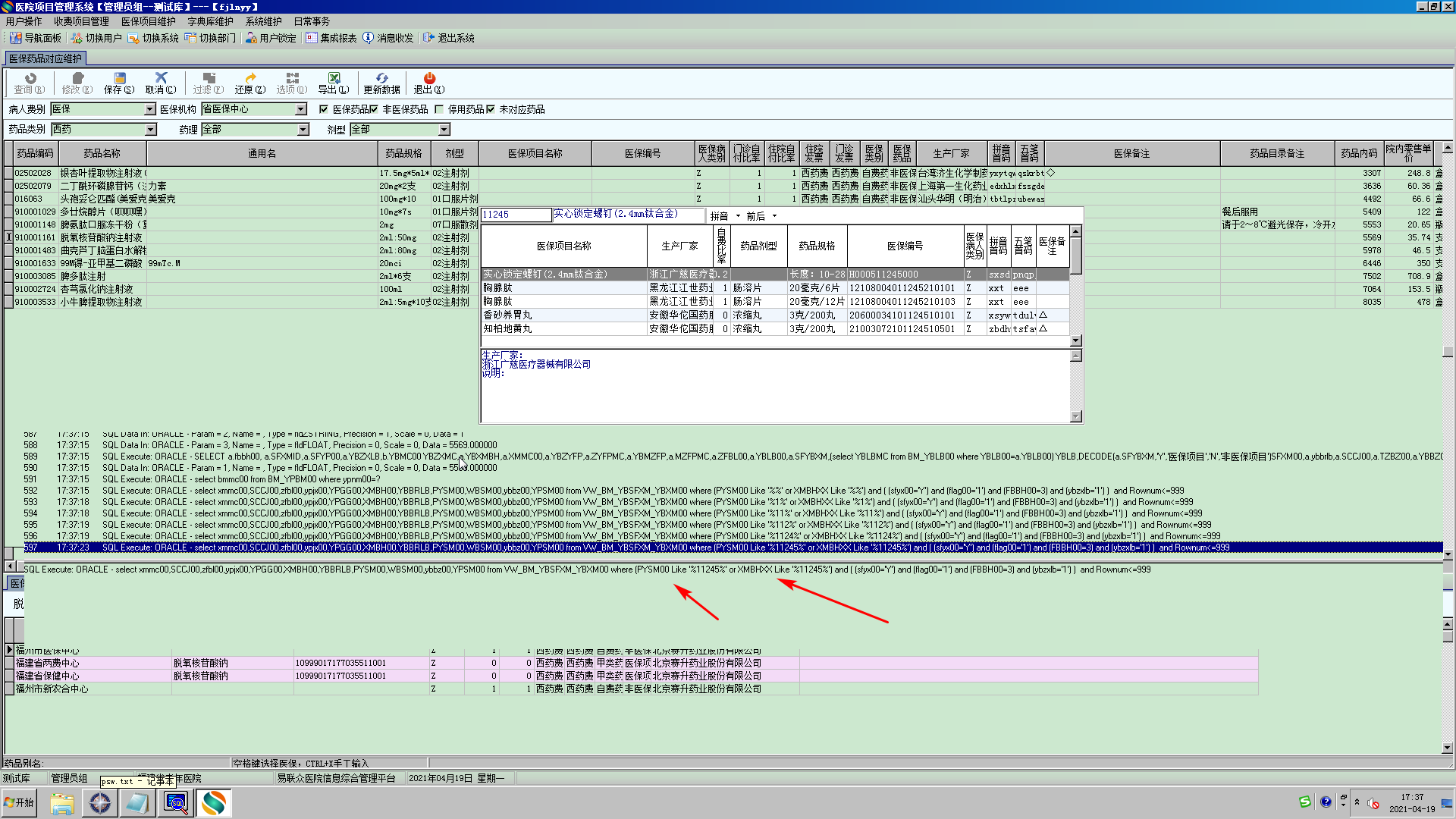Click 消息收发 message icon

point(388,38)
